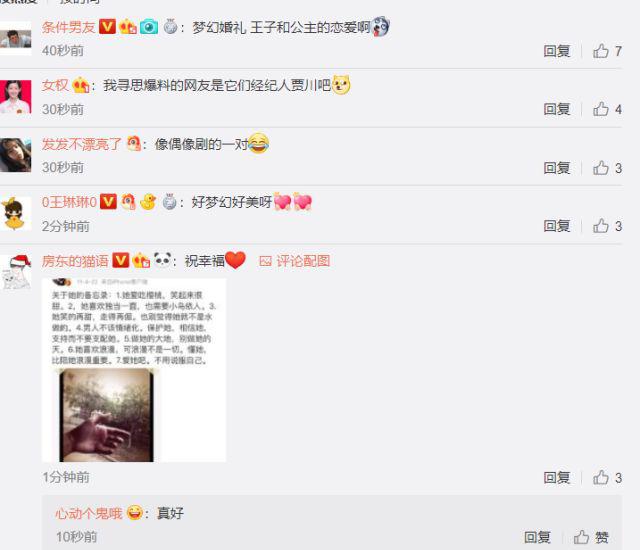Open username link 房东的猫语
Image resolution: width=640 pixels, height=550 pixels.
tap(75, 261)
